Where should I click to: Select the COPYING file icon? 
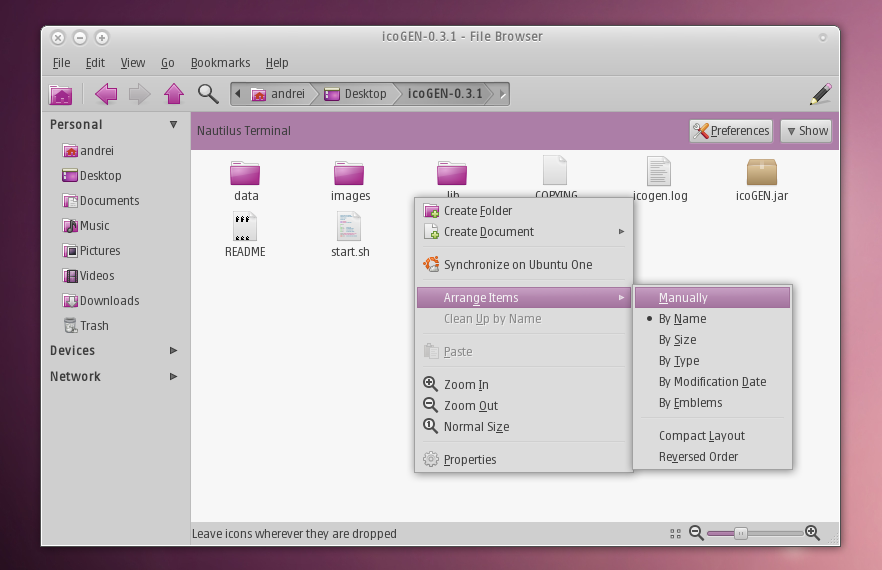point(555,170)
